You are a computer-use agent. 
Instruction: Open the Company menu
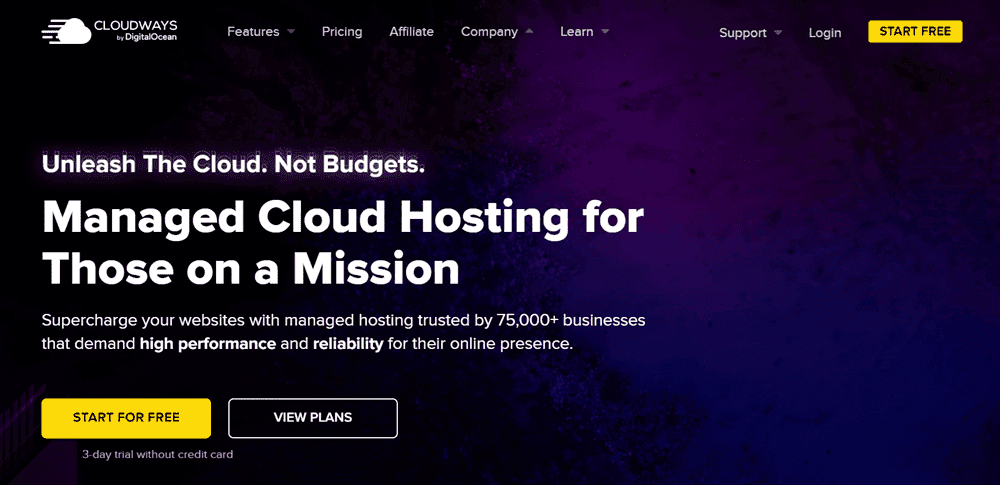(489, 32)
